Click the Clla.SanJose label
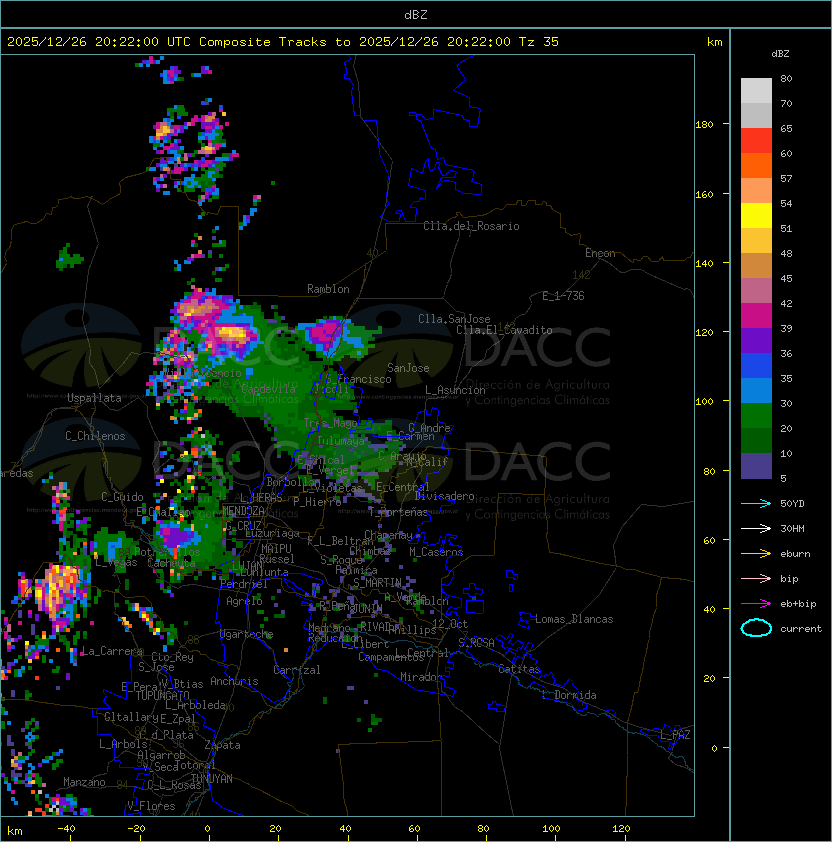The height and width of the screenshot is (842, 832). [x=454, y=319]
